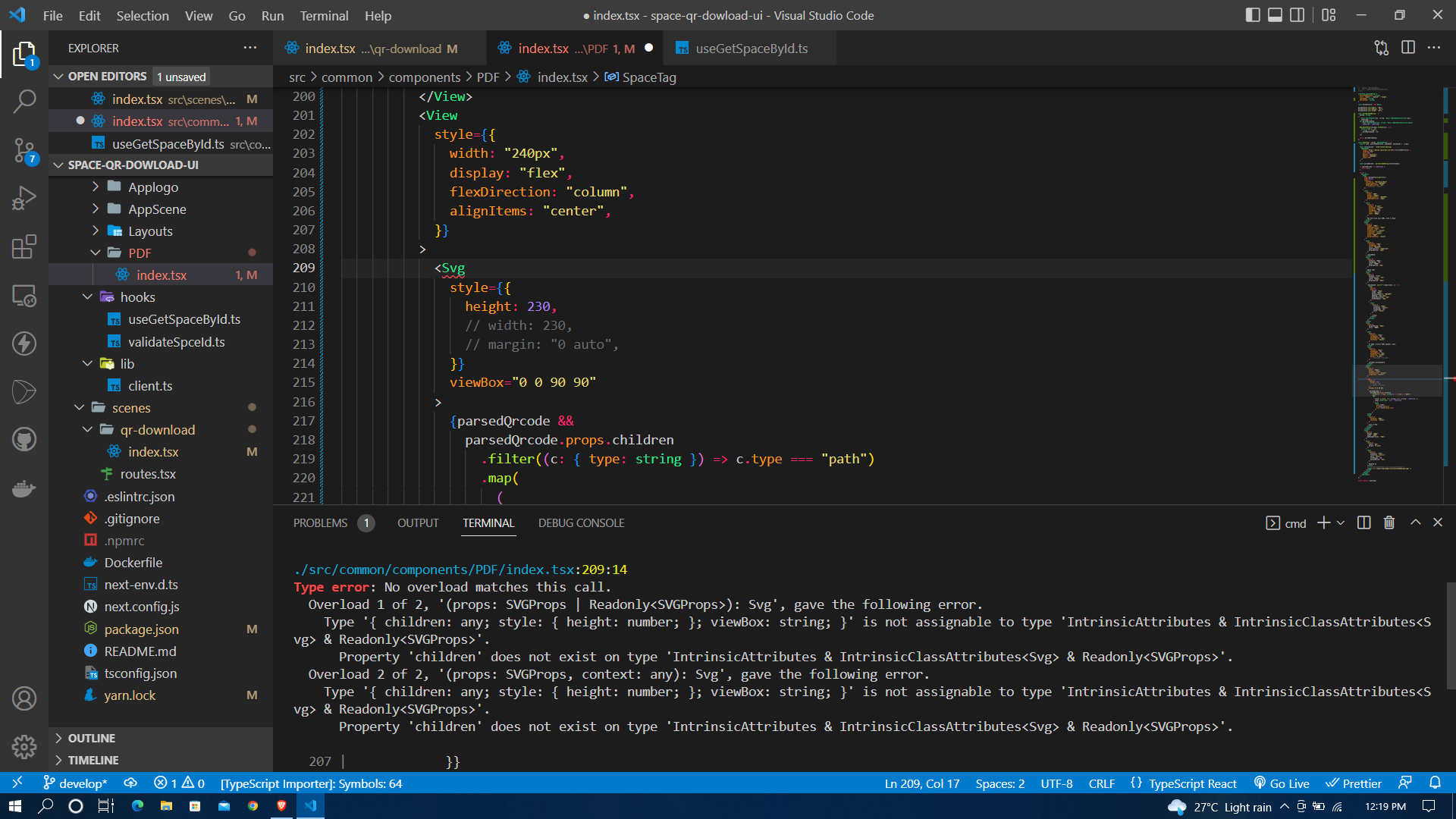The width and height of the screenshot is (1456, 819).
Task: Open the Terminal menu
Action: (324, 15)
